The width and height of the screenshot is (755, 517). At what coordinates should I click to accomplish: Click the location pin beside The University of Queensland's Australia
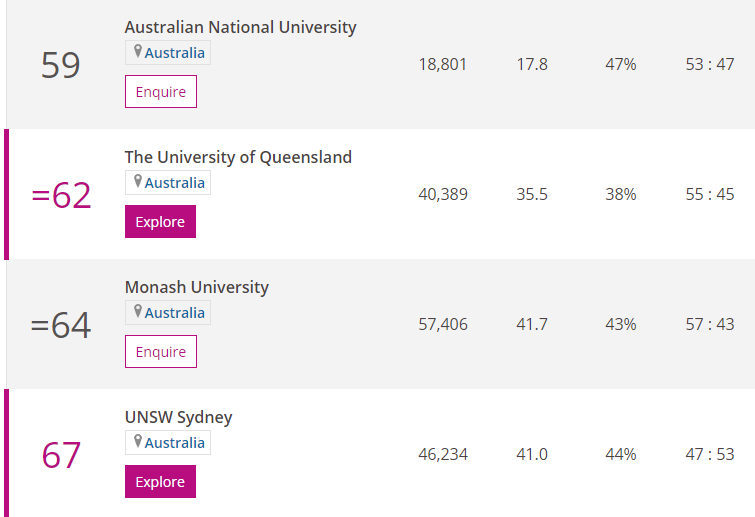point(138,181)
